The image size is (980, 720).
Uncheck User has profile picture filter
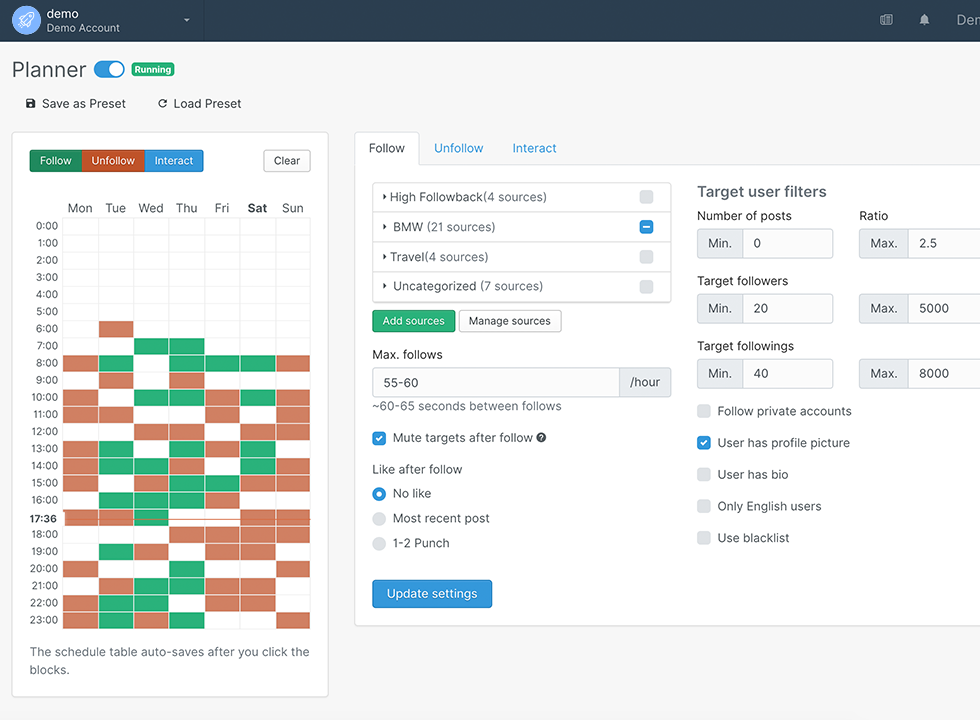pyautogui.click(x=704, y=442)
